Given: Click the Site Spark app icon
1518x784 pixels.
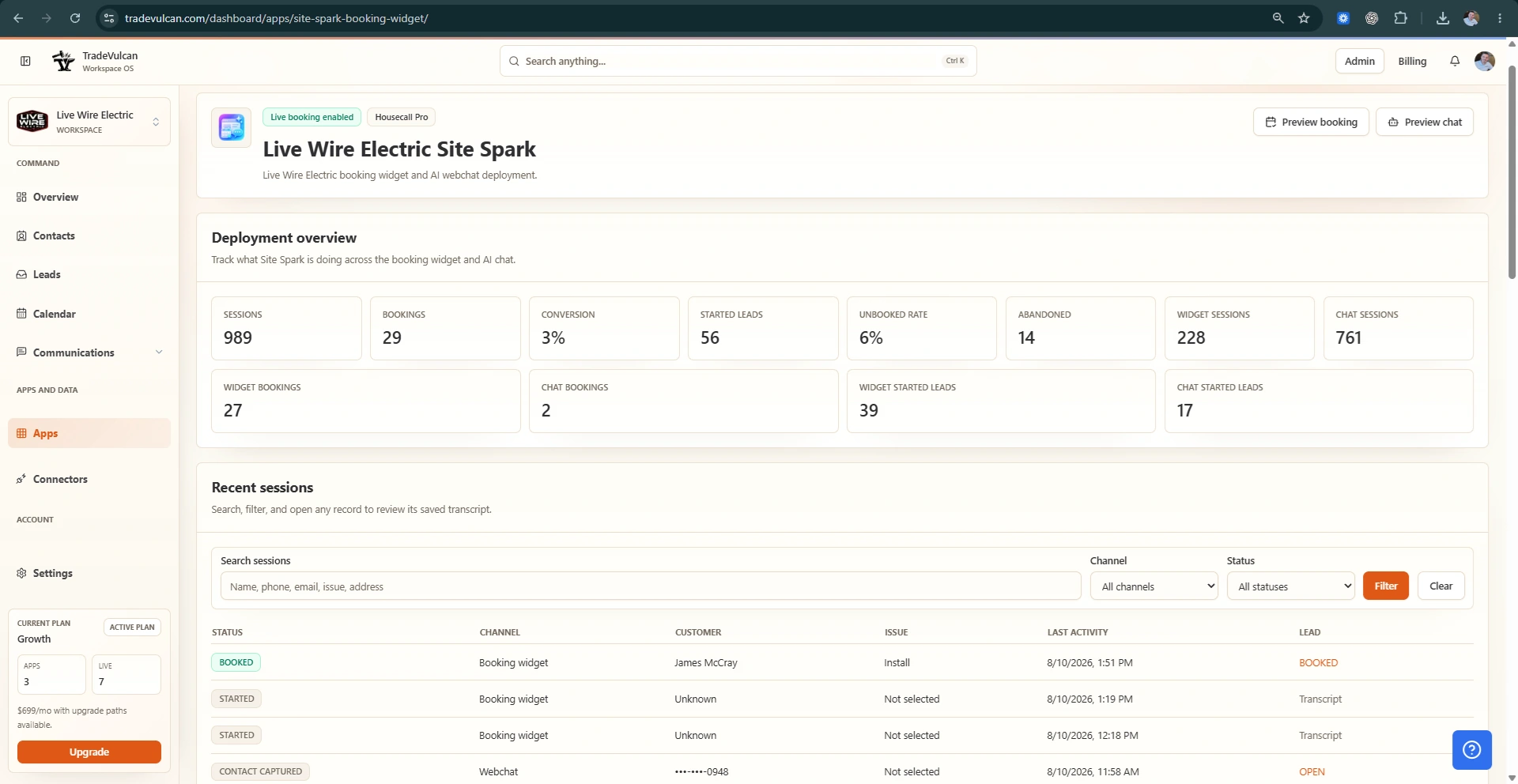Looking at the screenshot, I should pos(231,127).
